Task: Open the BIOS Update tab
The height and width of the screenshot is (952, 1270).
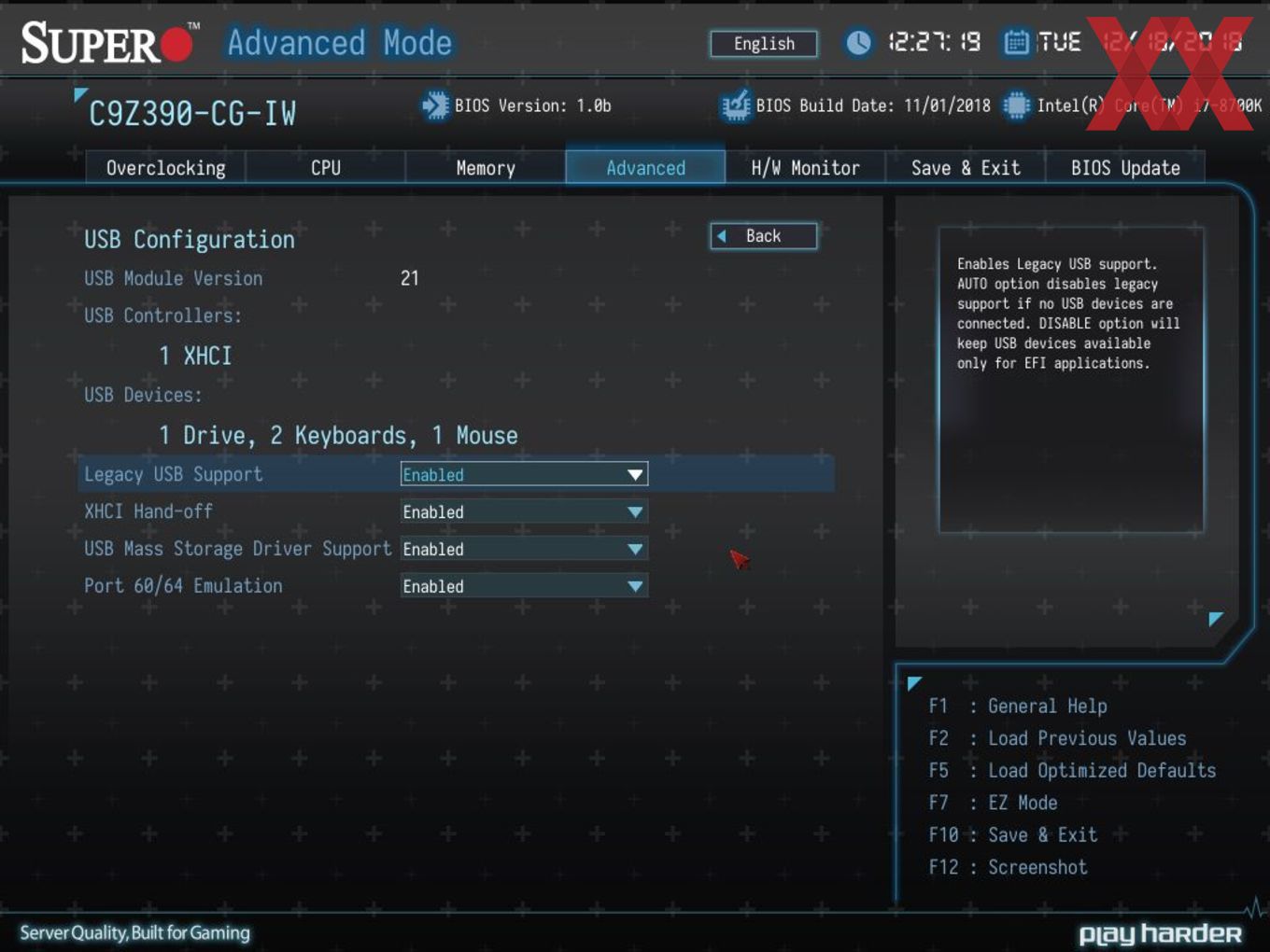Action: tap(1125, 168)
